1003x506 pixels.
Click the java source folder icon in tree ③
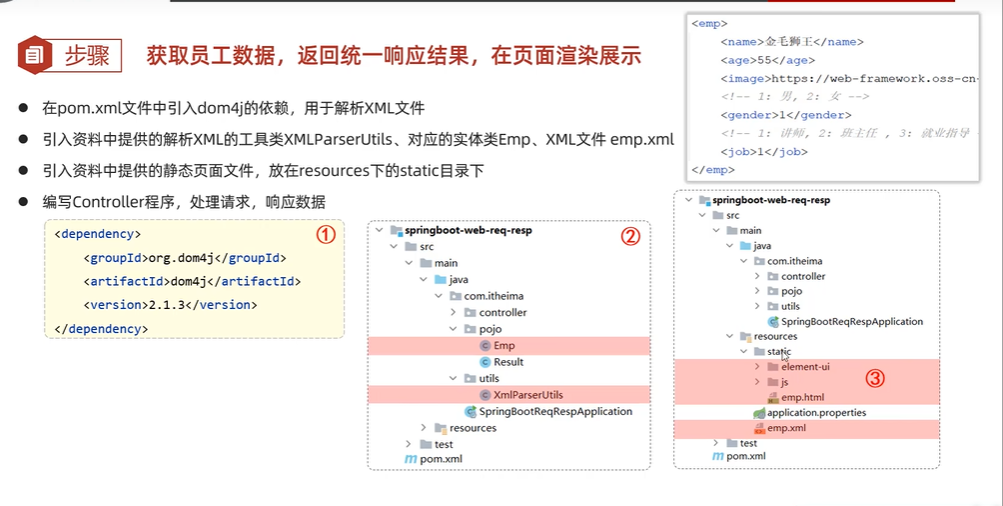[746, 246]
